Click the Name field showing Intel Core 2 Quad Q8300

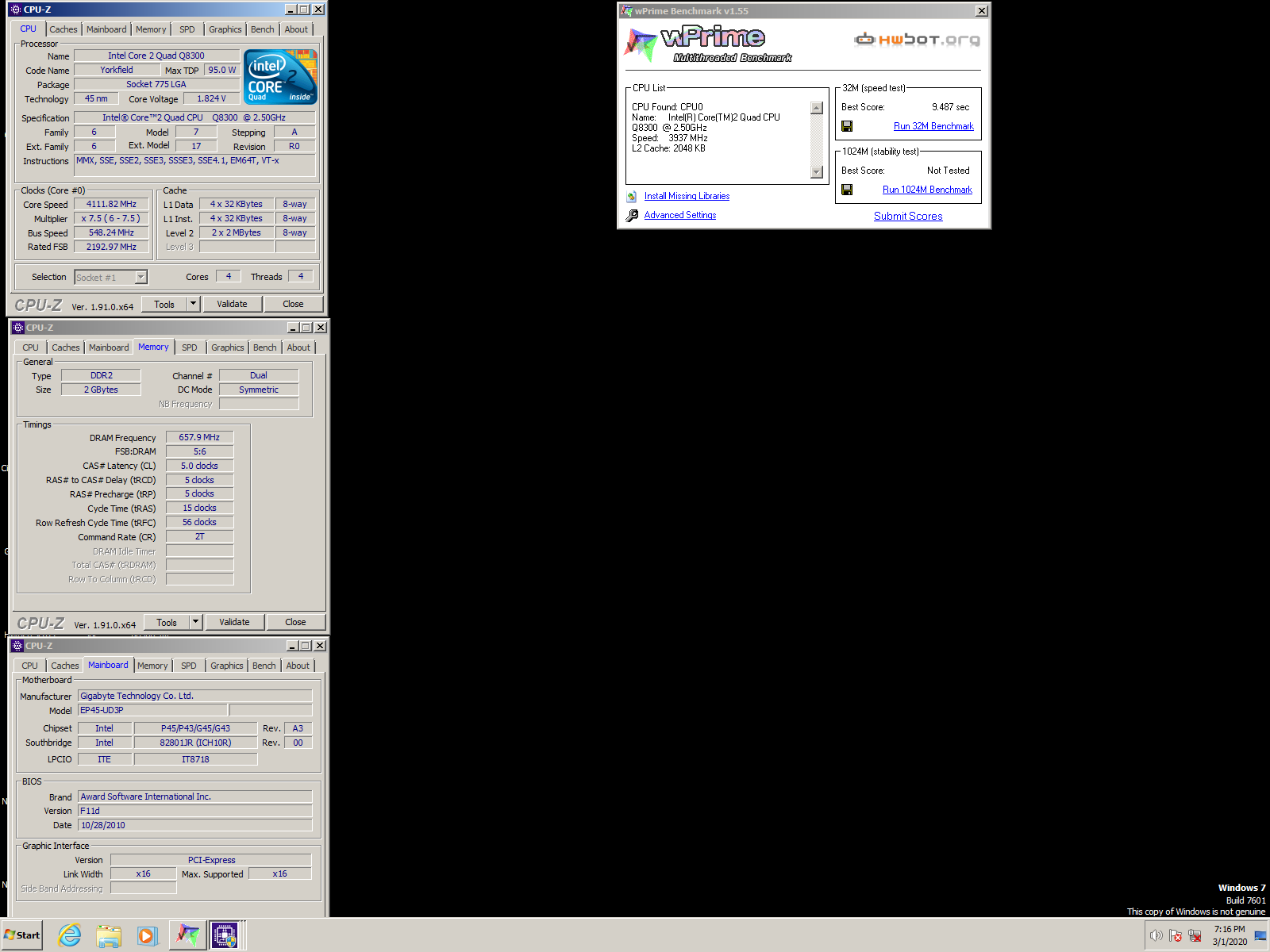pyautogui.click(x=156, y=56)
